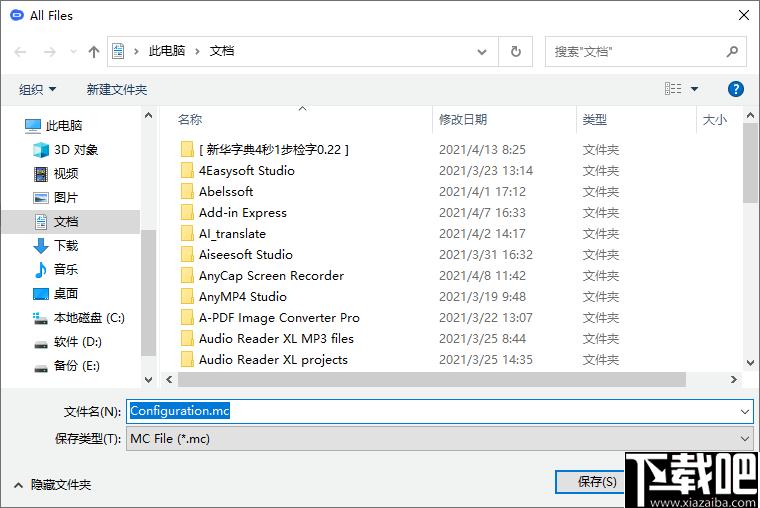The height and width of the screenshot is (508, 760).
Task: Collapse folders with 隐藏文件夹
Action: (52, 485)
